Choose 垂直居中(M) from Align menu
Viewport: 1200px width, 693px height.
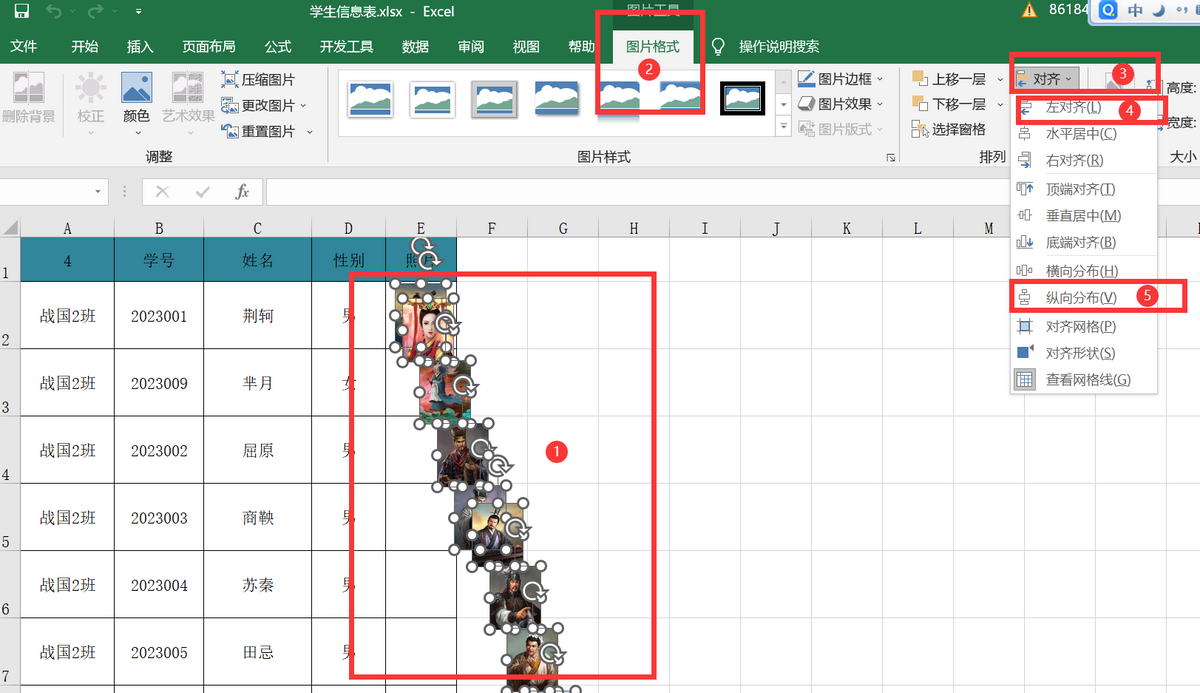tap(1084, 215)
